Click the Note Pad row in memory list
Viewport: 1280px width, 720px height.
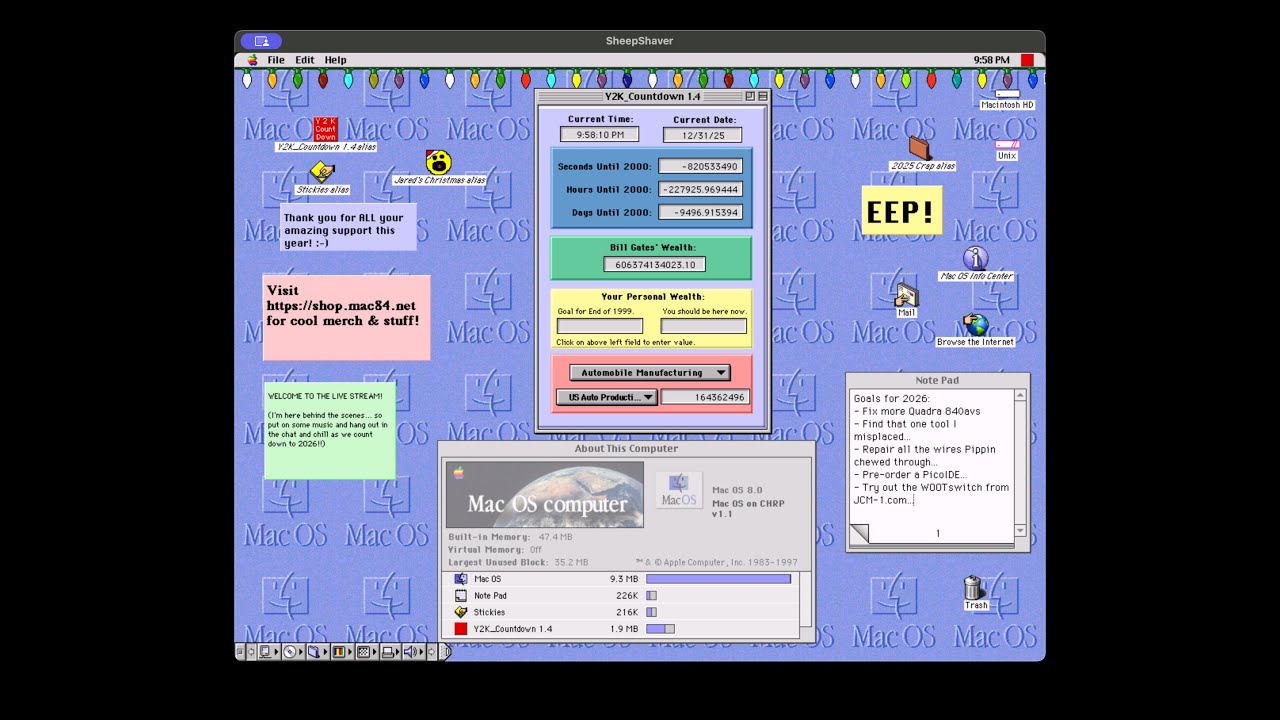[620, 596]
